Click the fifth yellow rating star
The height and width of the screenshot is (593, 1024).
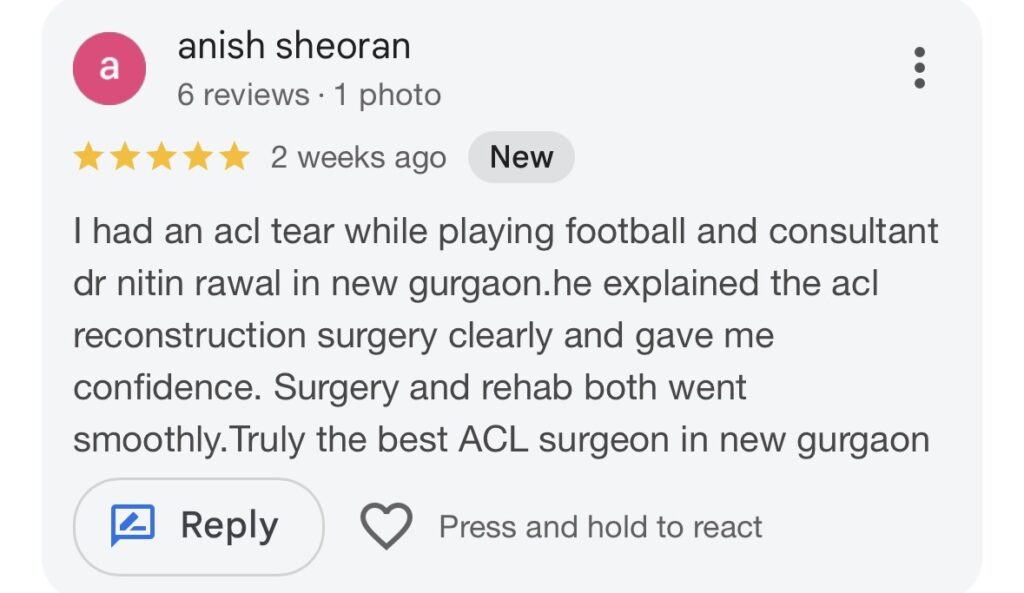point(233,157)
